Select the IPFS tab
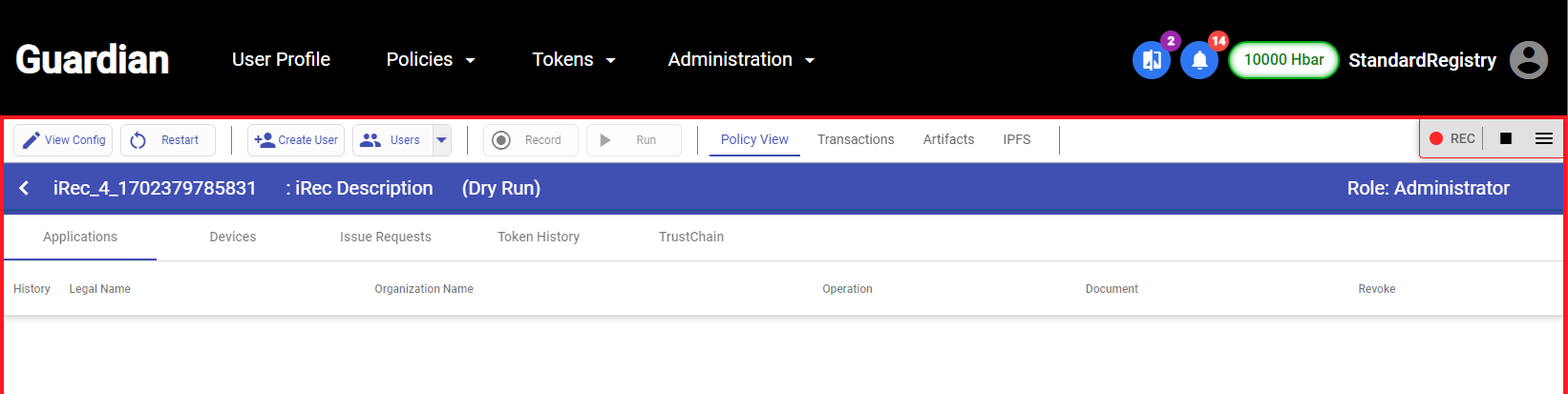The width and height of the screenshot is (1568, 394). click(x=1016, y=139)
